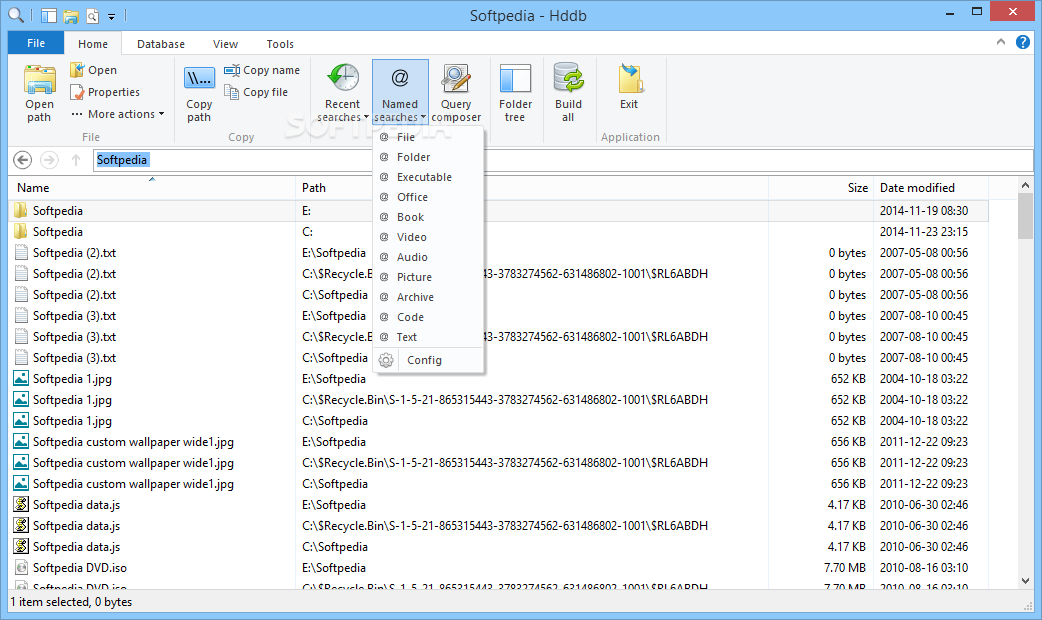Select the Video named search
Screen dimensions: 1042x620
point(429,237)
